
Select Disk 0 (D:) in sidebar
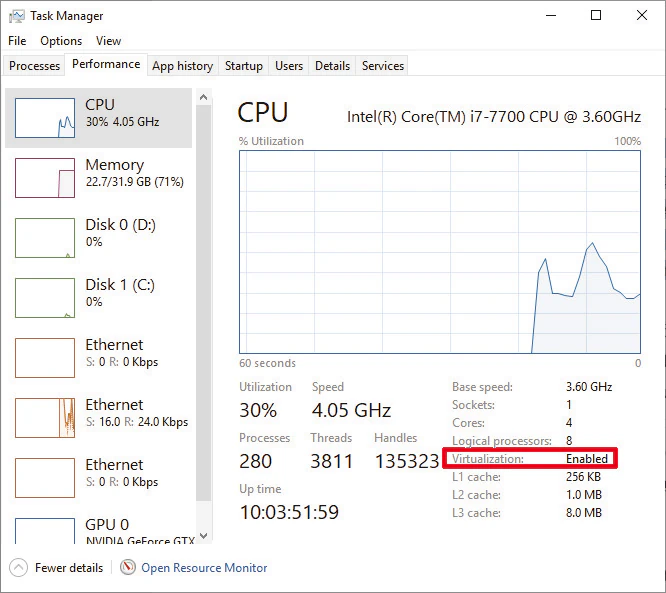[100, 237]
